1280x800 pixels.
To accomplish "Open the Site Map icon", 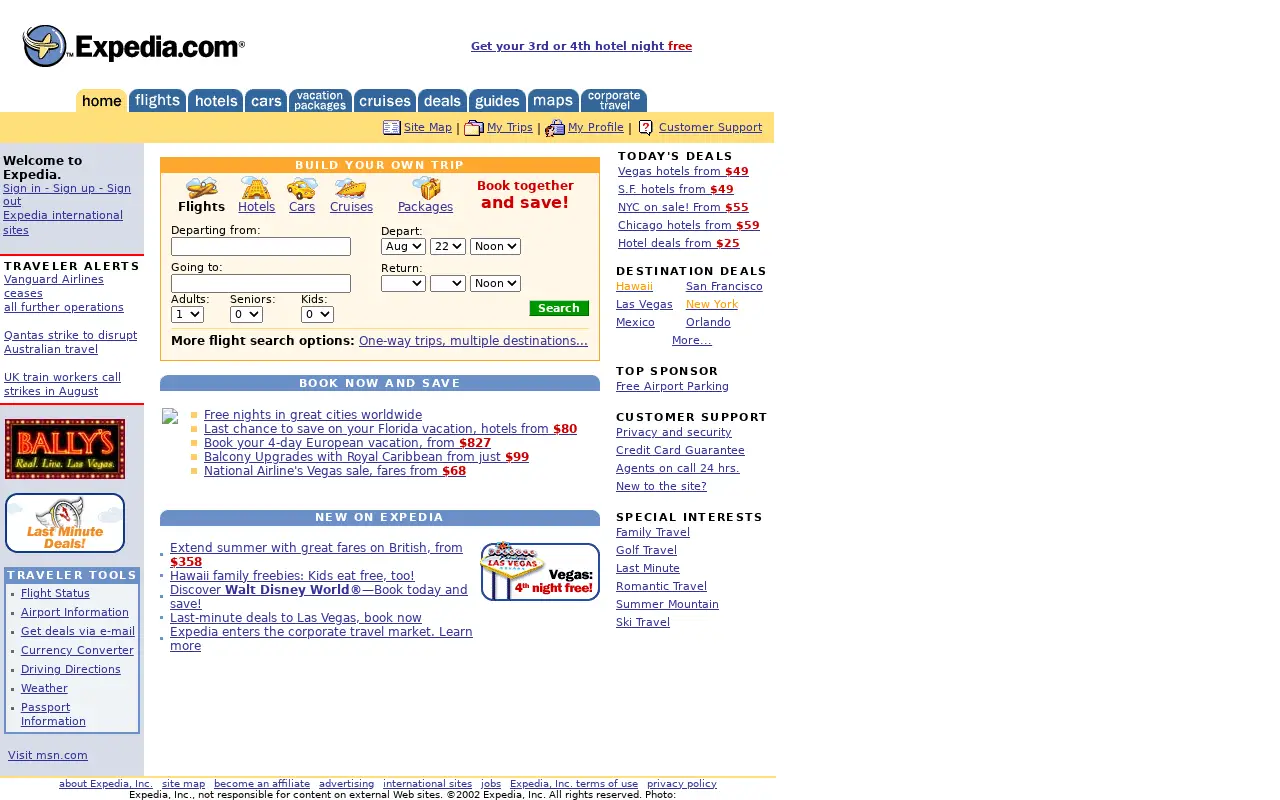I will point(392,128).
